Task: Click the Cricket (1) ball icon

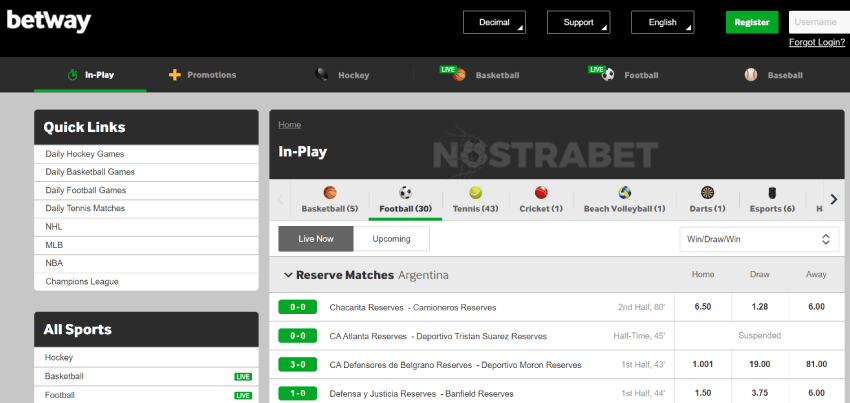Action: [541, 193]
